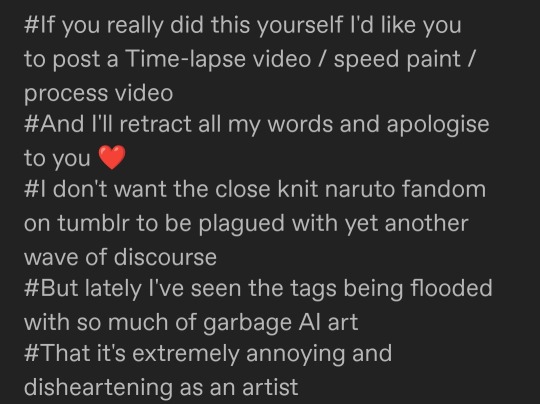
Task: Select the 'process video' line
Action: coord(98,93)
